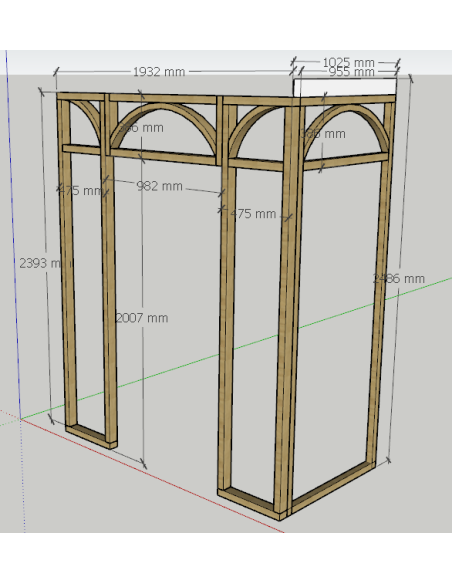Click the 2486 mm dimension on right side
This screenshot has width=452, height=584.
pos(399,278)
